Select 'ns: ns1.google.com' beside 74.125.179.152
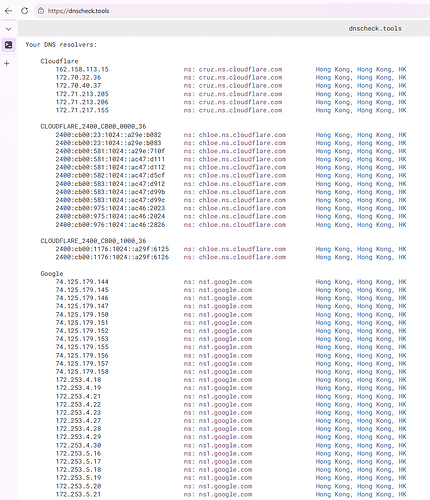Image resolution: width=430 pixels, height=500 pixels. click(x=218, y=331)
